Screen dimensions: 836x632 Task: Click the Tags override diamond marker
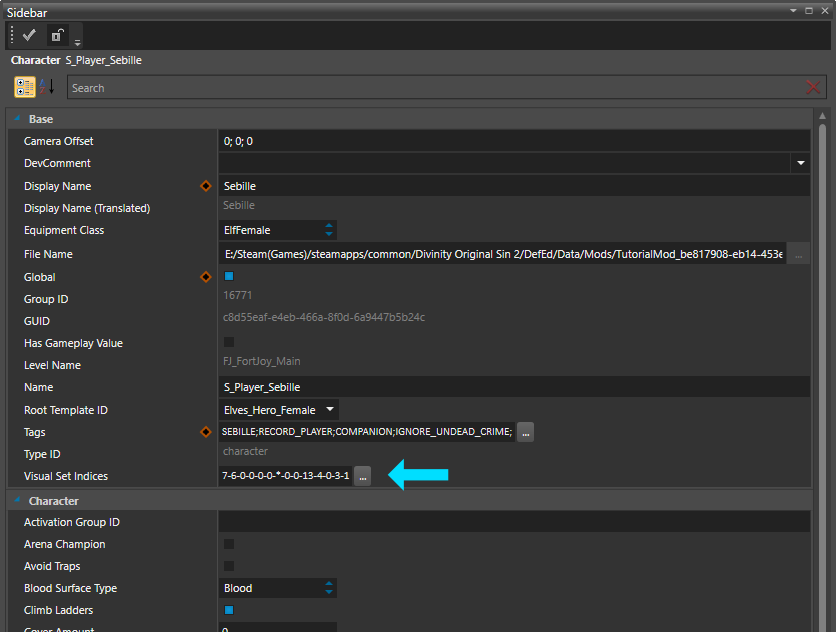click(x=206, y=432)
